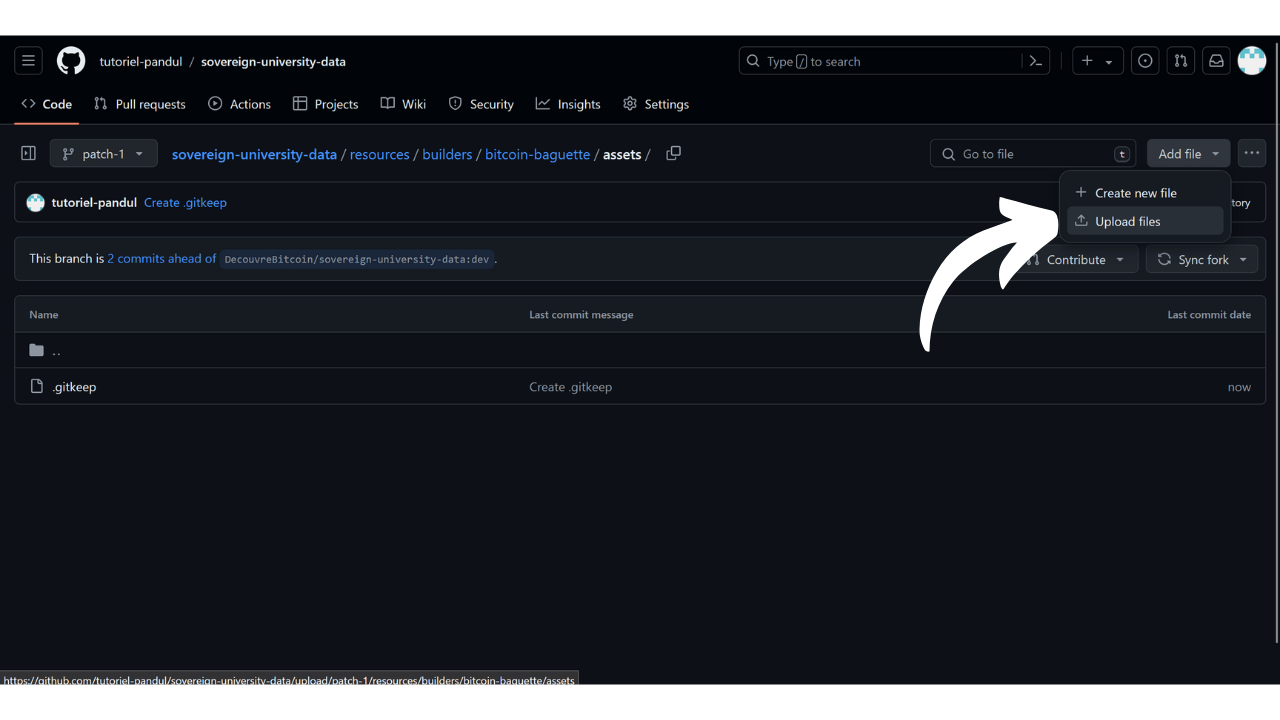This screenshot has width=1280, height=720.
Task: Open the issues icon in header
Action: click(x=1145, y=61)
